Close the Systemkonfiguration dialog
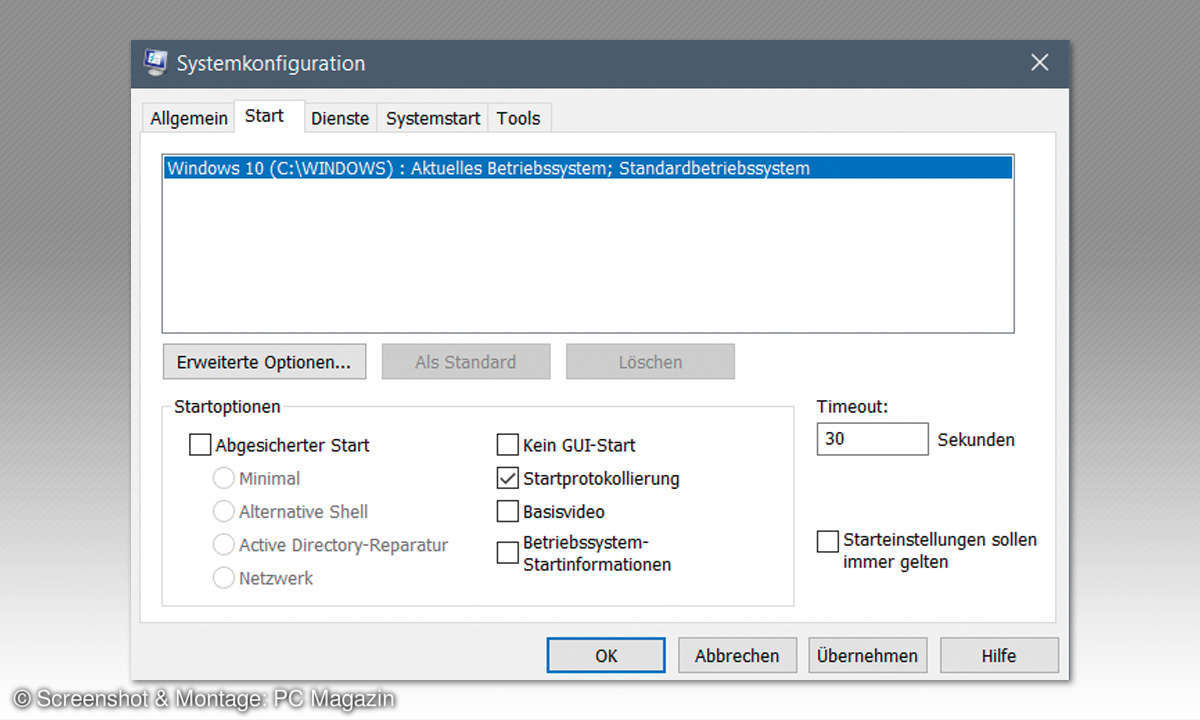This screenshot has width=1200, height=720. point(1040,62)
